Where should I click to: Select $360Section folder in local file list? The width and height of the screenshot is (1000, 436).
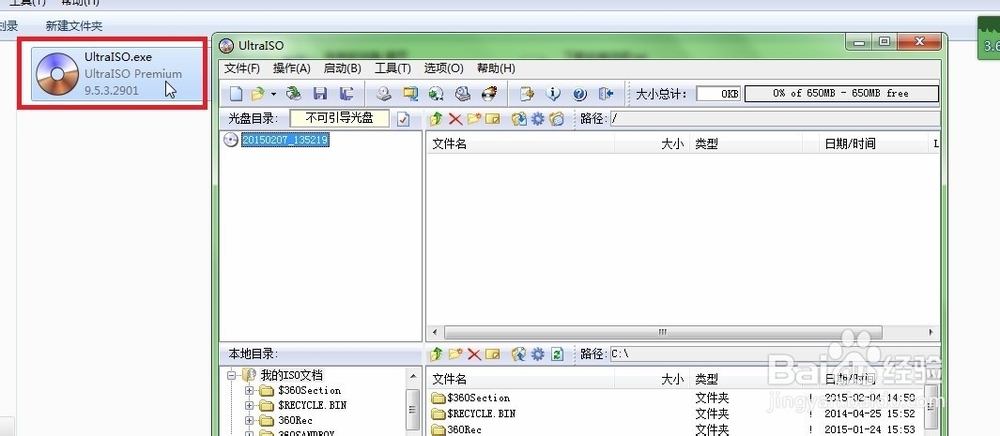point(471,398)
